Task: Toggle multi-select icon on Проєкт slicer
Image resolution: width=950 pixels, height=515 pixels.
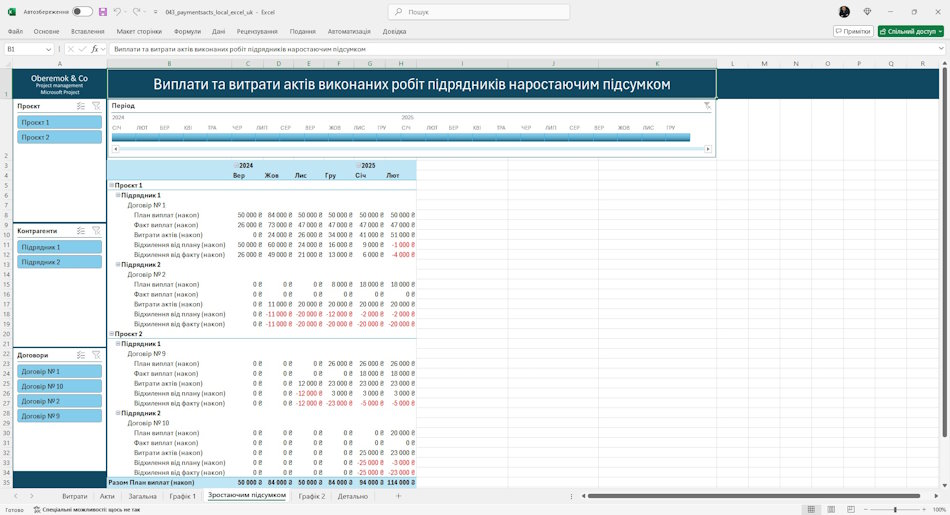Action: tap(81, 106)
